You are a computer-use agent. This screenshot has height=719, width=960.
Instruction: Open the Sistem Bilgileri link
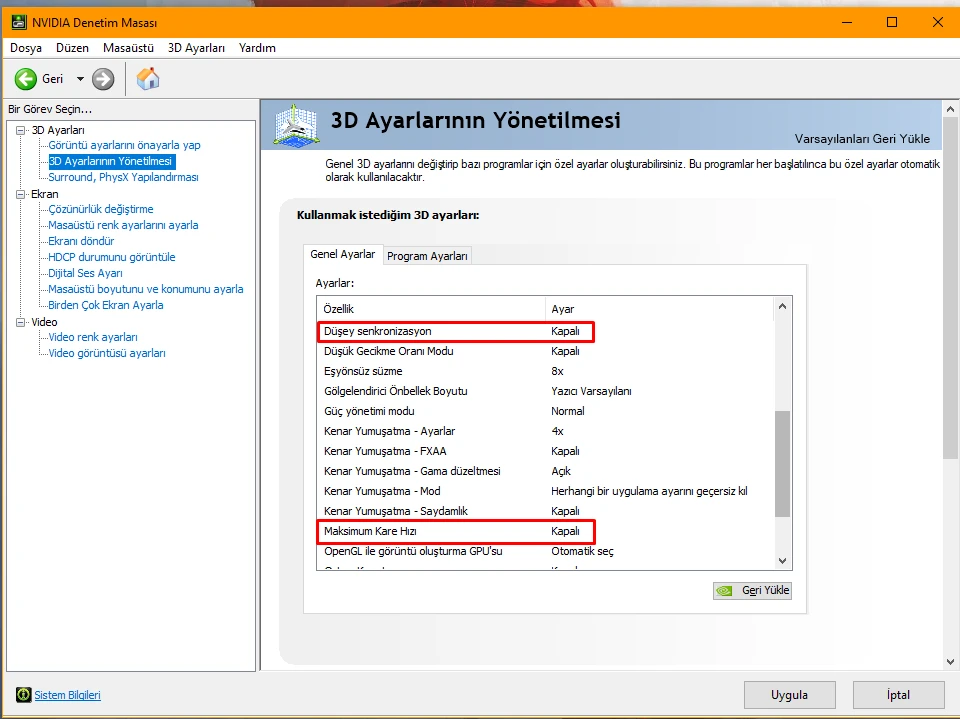click(67, 695)
